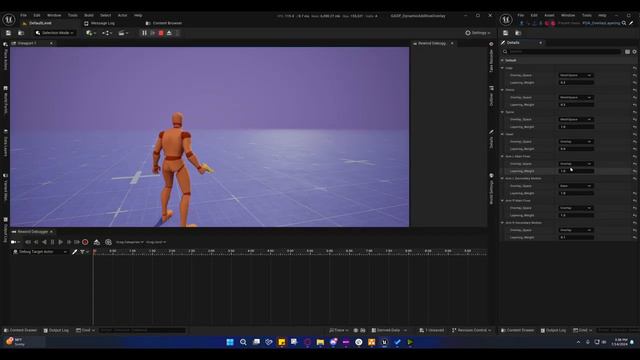Open the Outliner side tab

[x=491, y=96]
